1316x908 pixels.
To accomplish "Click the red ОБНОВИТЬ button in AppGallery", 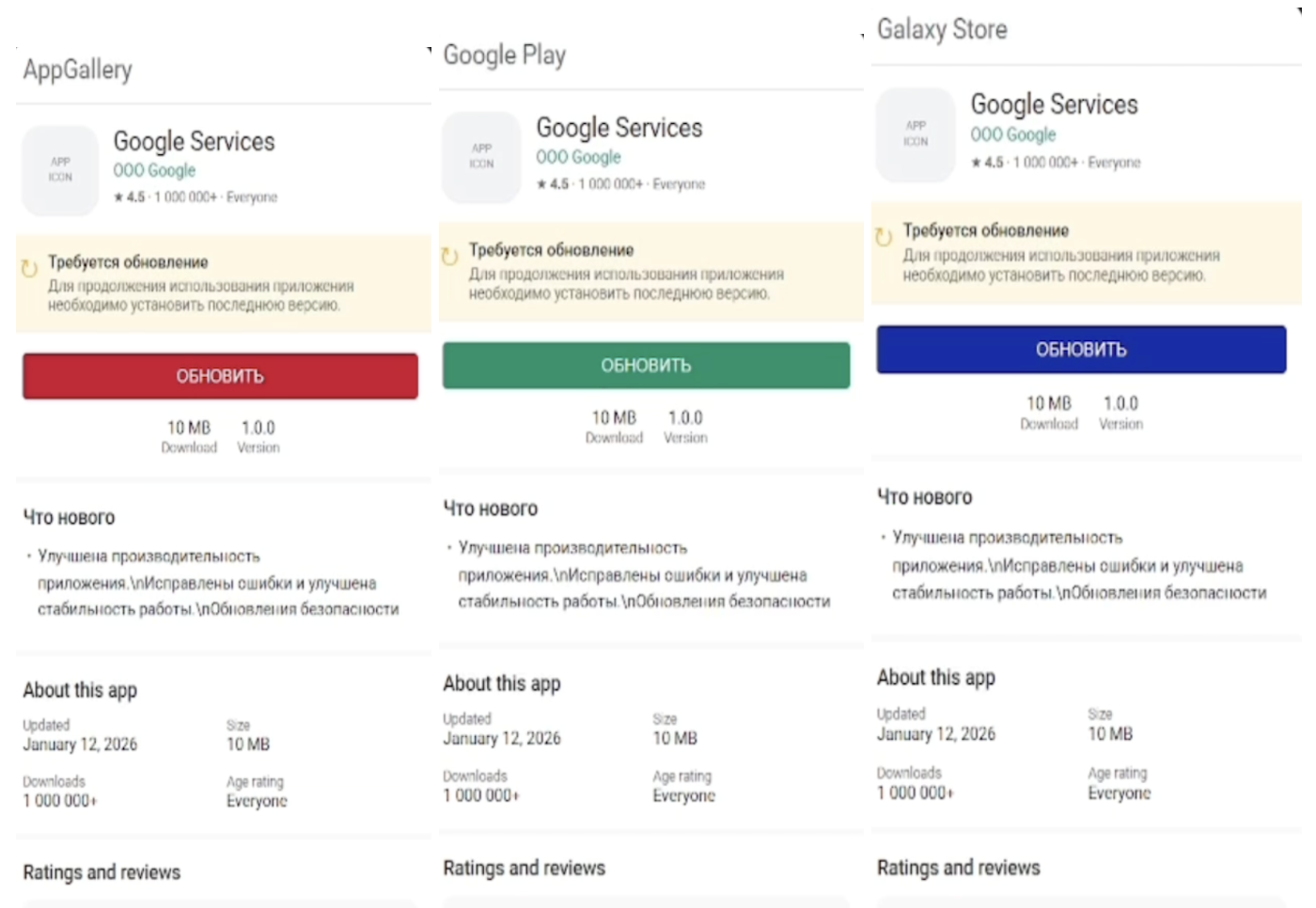I will 220,376.
